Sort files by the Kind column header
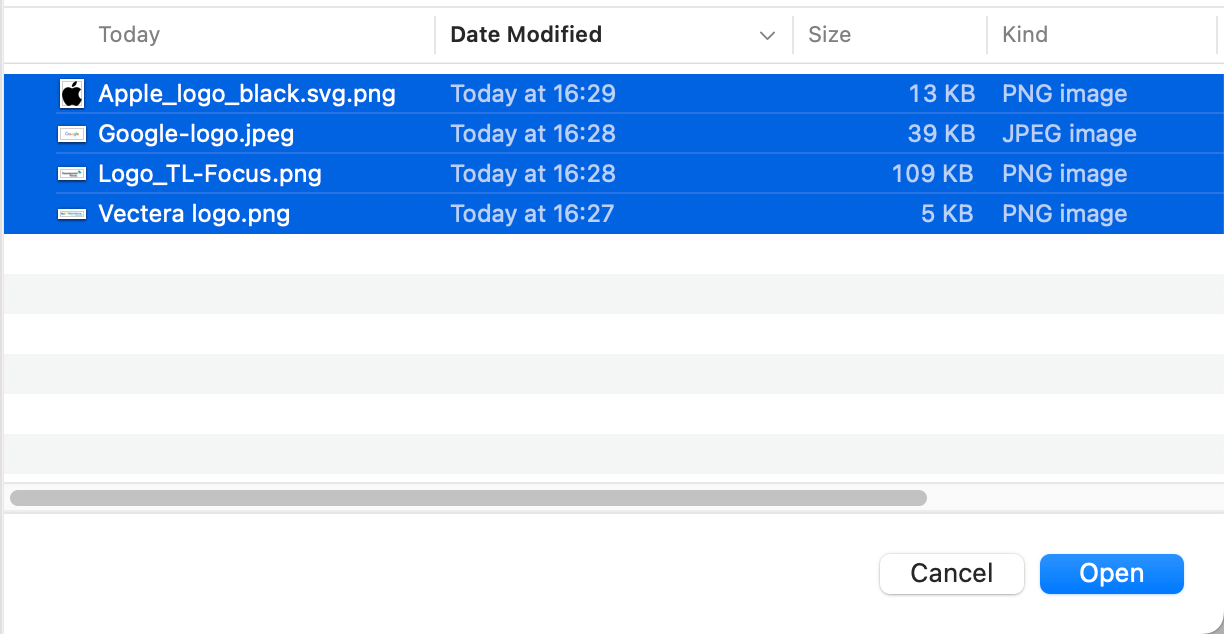The height and width of the screenshot is (634, 1224). (x=1025, y=34)
